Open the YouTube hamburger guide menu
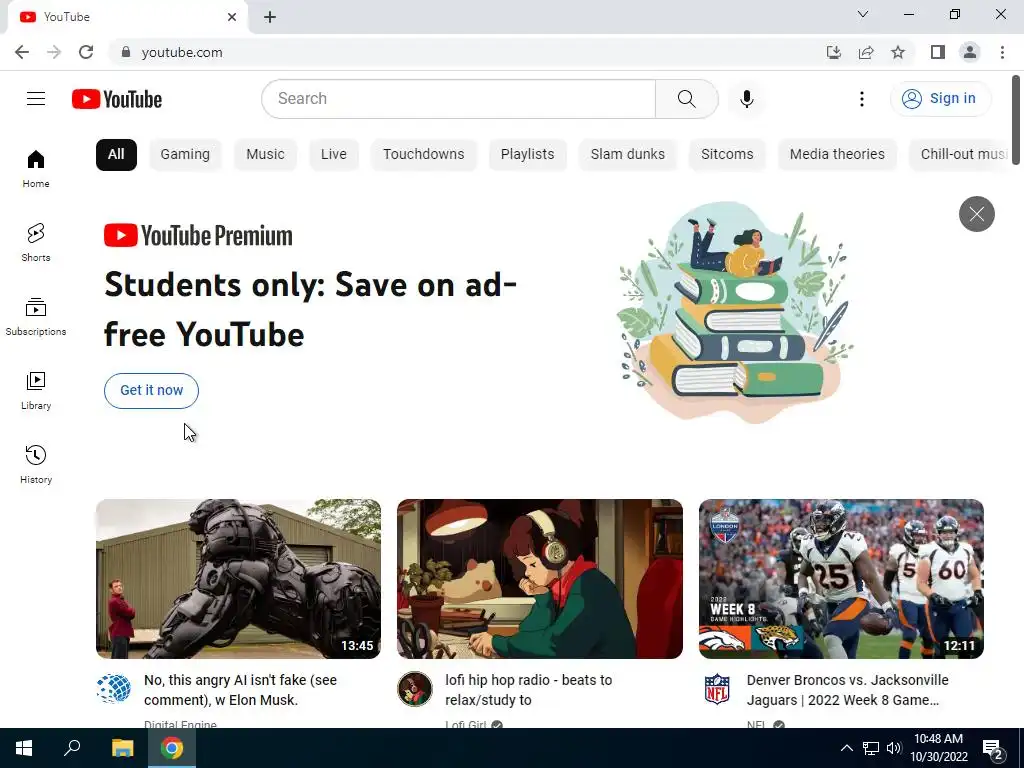This screenshot has height=768, width=1024. click(x=36, y=99)
